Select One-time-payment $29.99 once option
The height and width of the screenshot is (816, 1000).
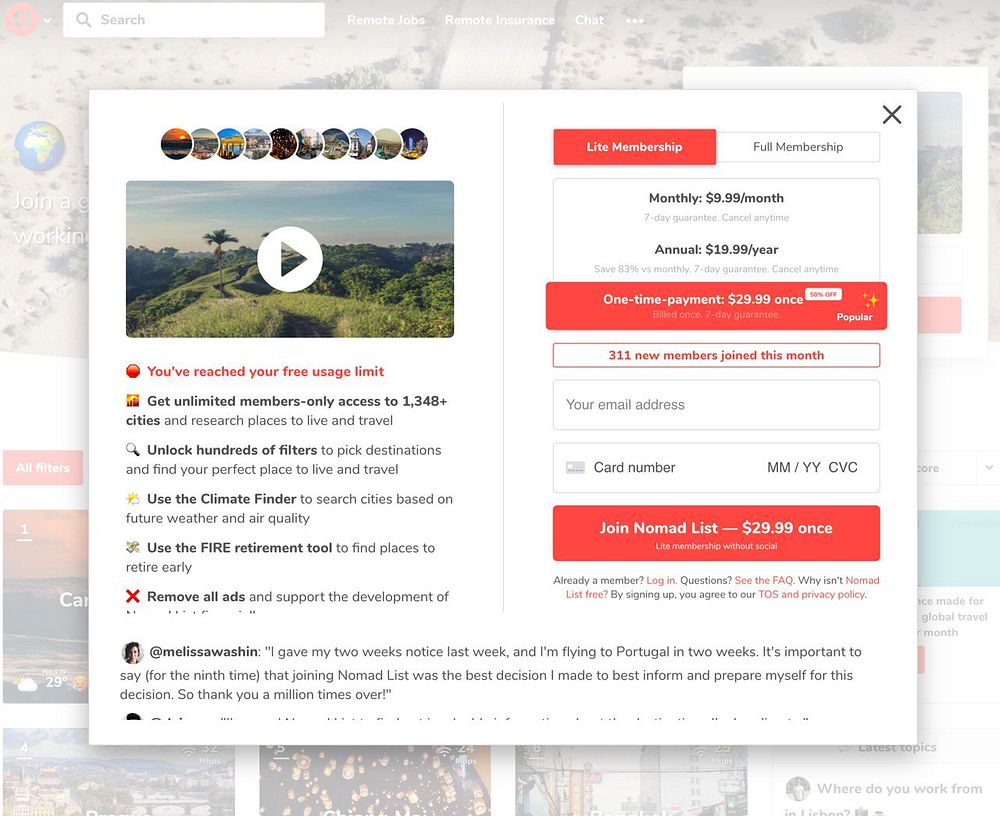pyautogui.click(x=716, y=306)
